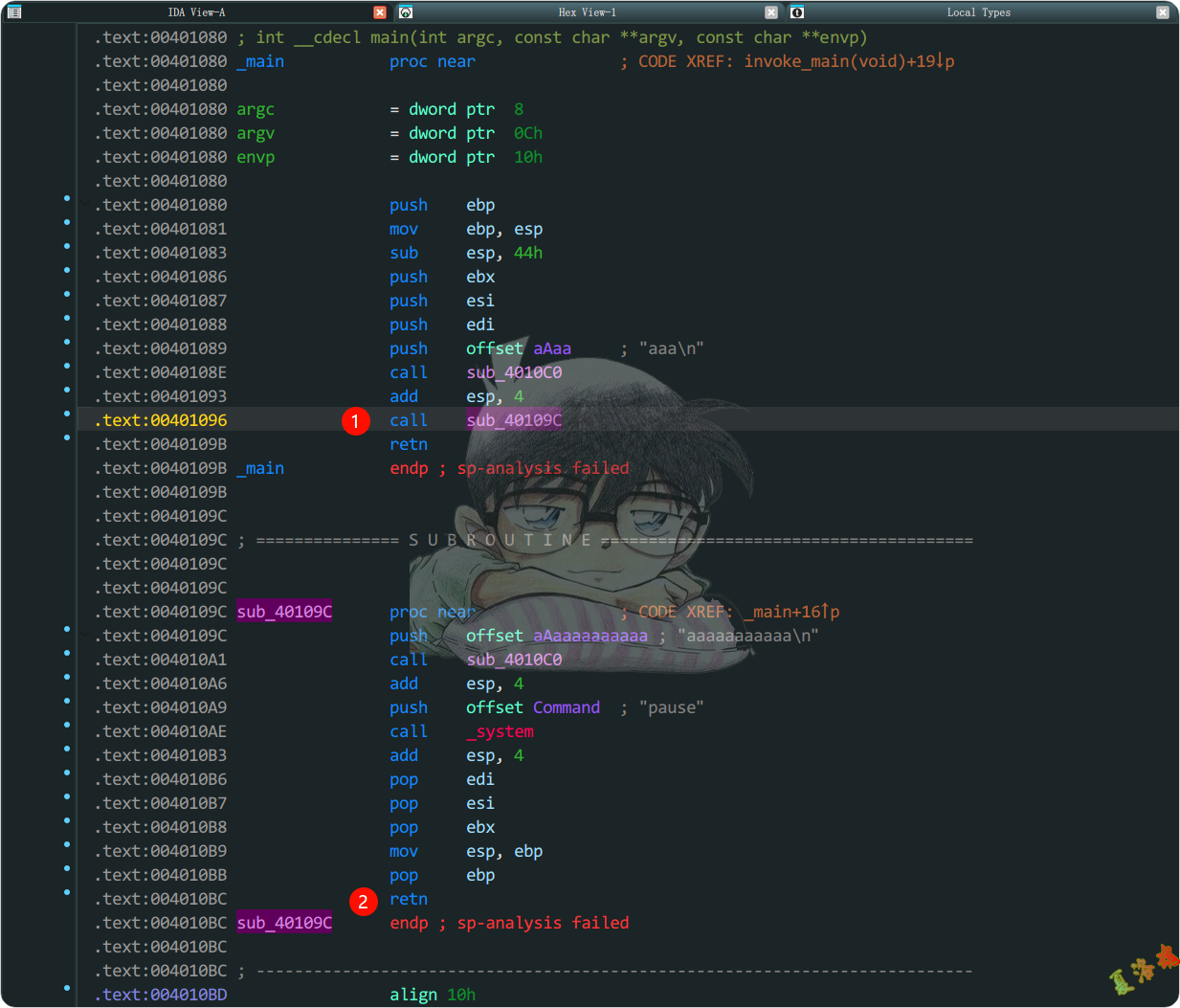Click the Hex View-1 tab icon

[406, 12]
